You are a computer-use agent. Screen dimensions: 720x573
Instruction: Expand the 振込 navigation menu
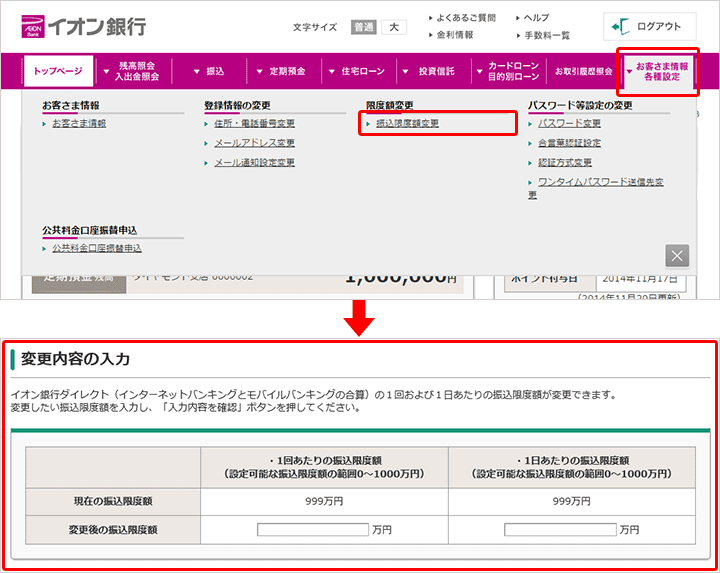[207, 71]
